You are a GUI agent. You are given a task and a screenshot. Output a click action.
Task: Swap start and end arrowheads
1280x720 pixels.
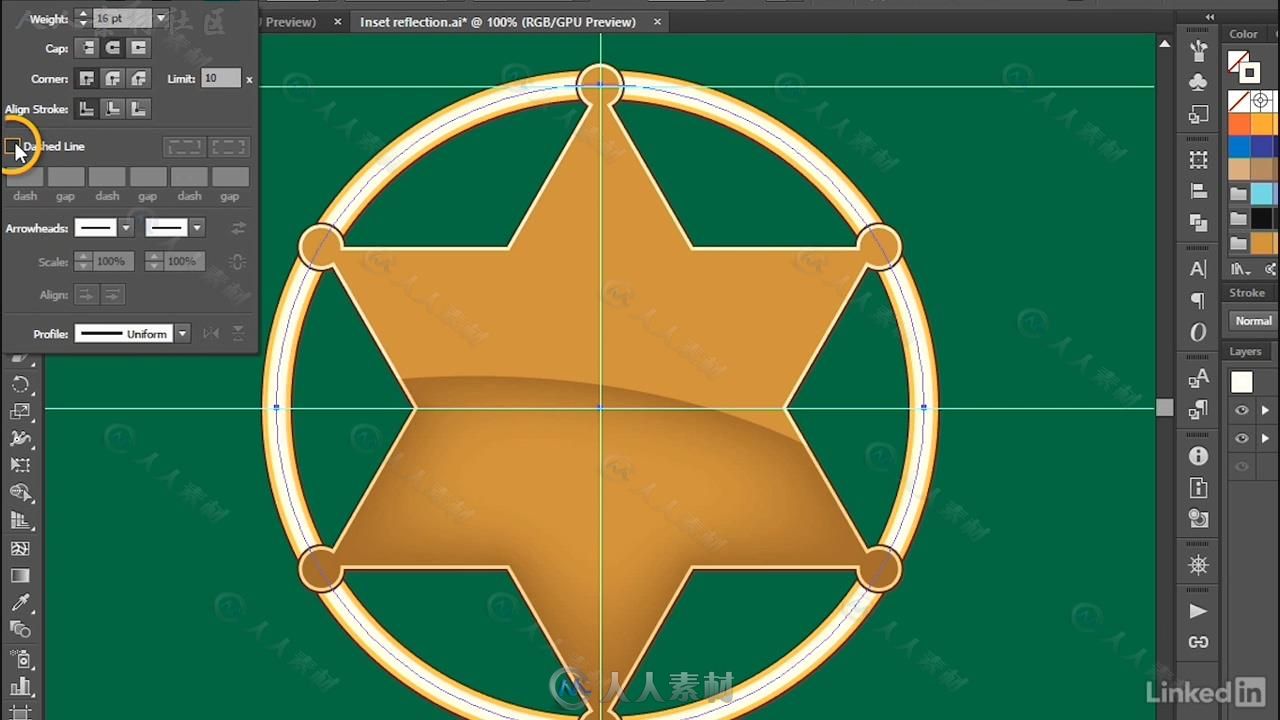click(x=238, y=228)
